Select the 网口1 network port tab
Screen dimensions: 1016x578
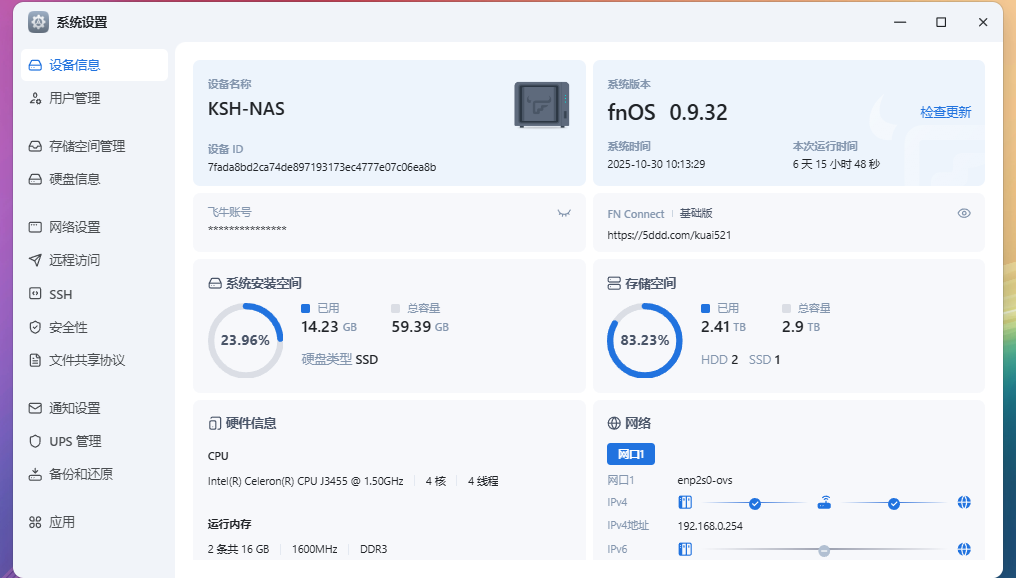630,454
